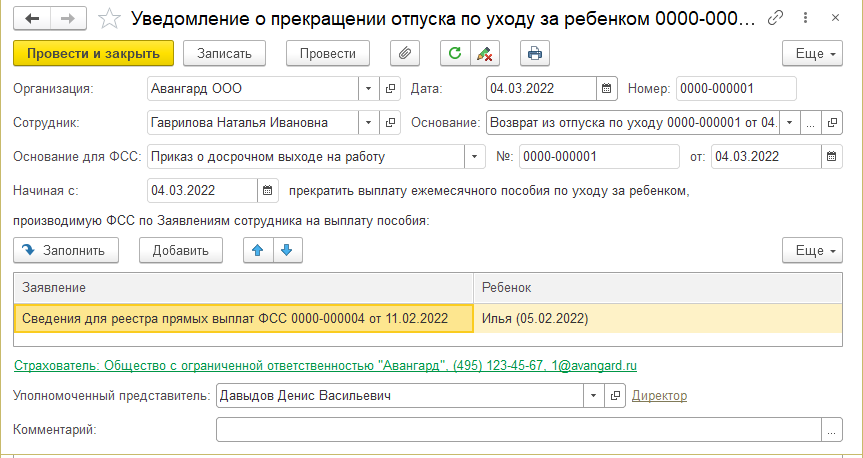This screenshot has width=863, height=458.
Task: Expand the Сотрудник dropdown list
Action: tap(368, 123)
